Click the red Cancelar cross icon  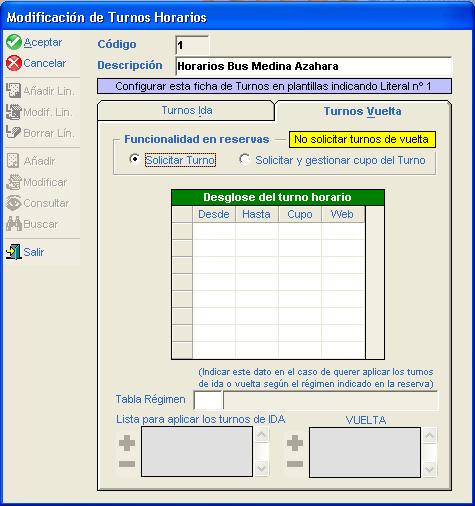click(14, 63)
